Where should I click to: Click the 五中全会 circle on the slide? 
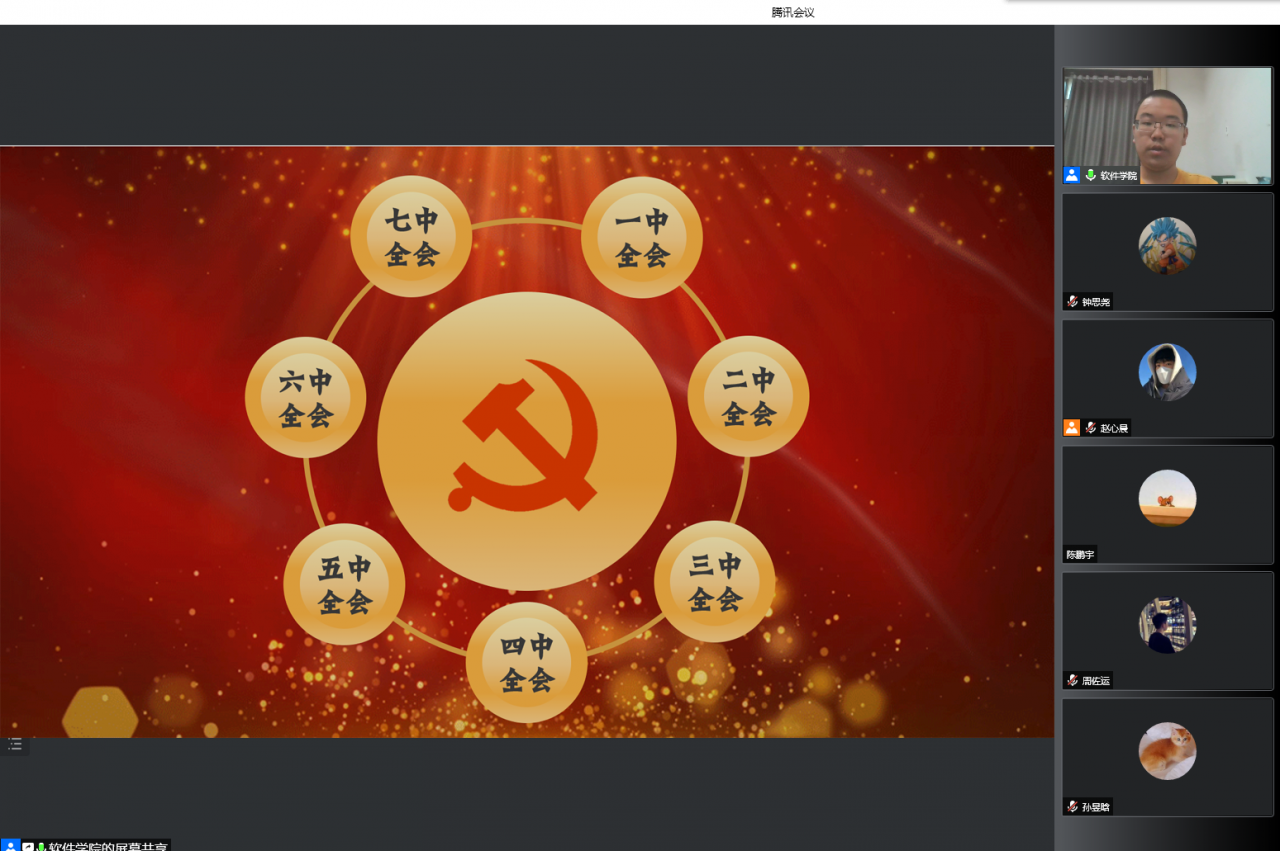point(344,584)
